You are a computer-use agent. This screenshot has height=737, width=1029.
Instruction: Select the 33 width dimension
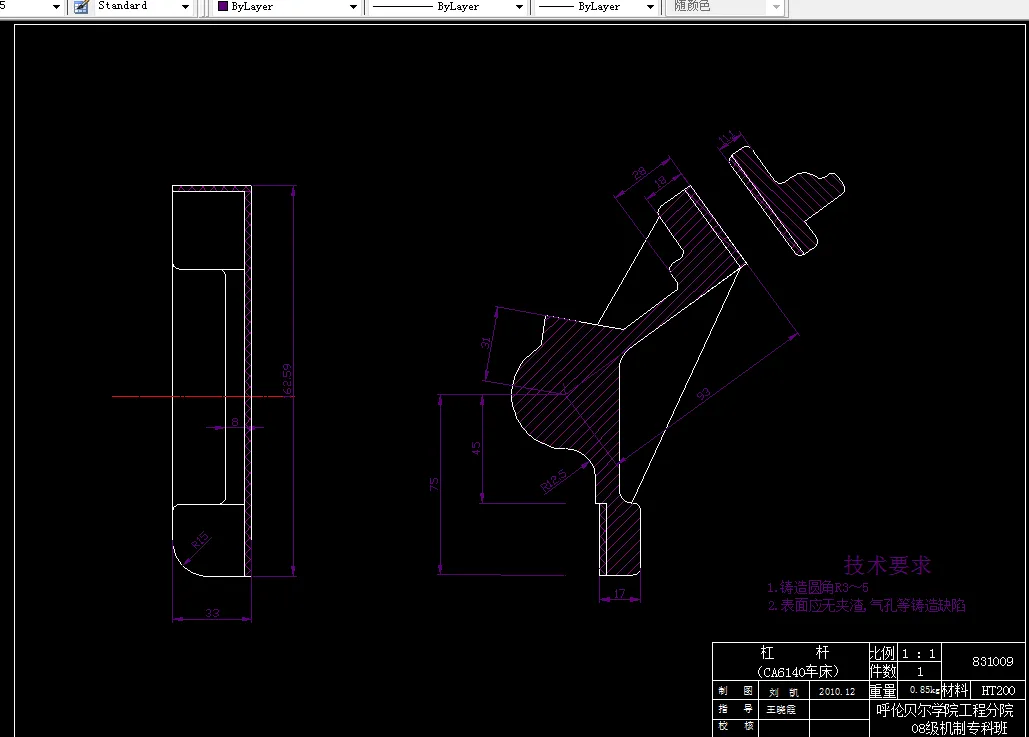click(212, 613)
